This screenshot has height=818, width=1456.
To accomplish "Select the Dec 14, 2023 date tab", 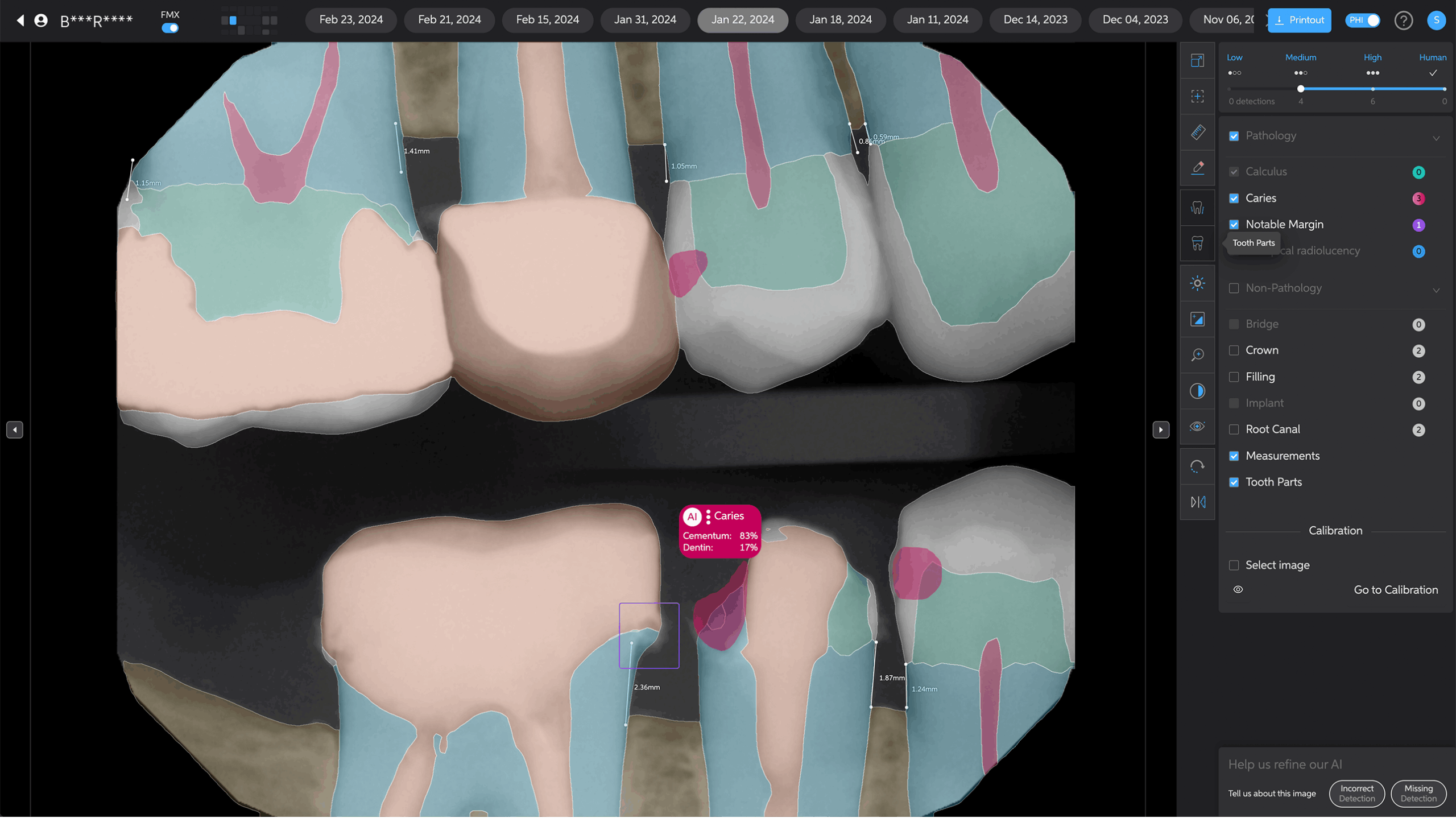I will [1035, 20].
